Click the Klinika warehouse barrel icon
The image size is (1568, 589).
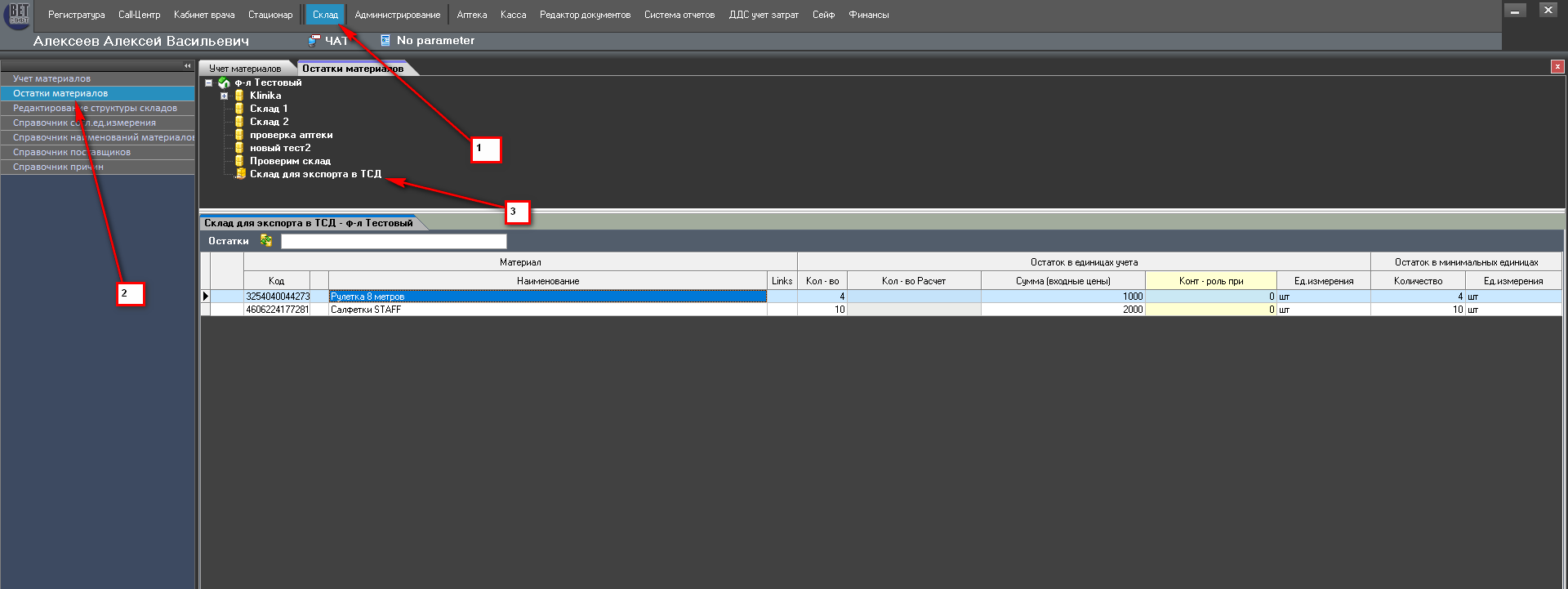point(239,96)
